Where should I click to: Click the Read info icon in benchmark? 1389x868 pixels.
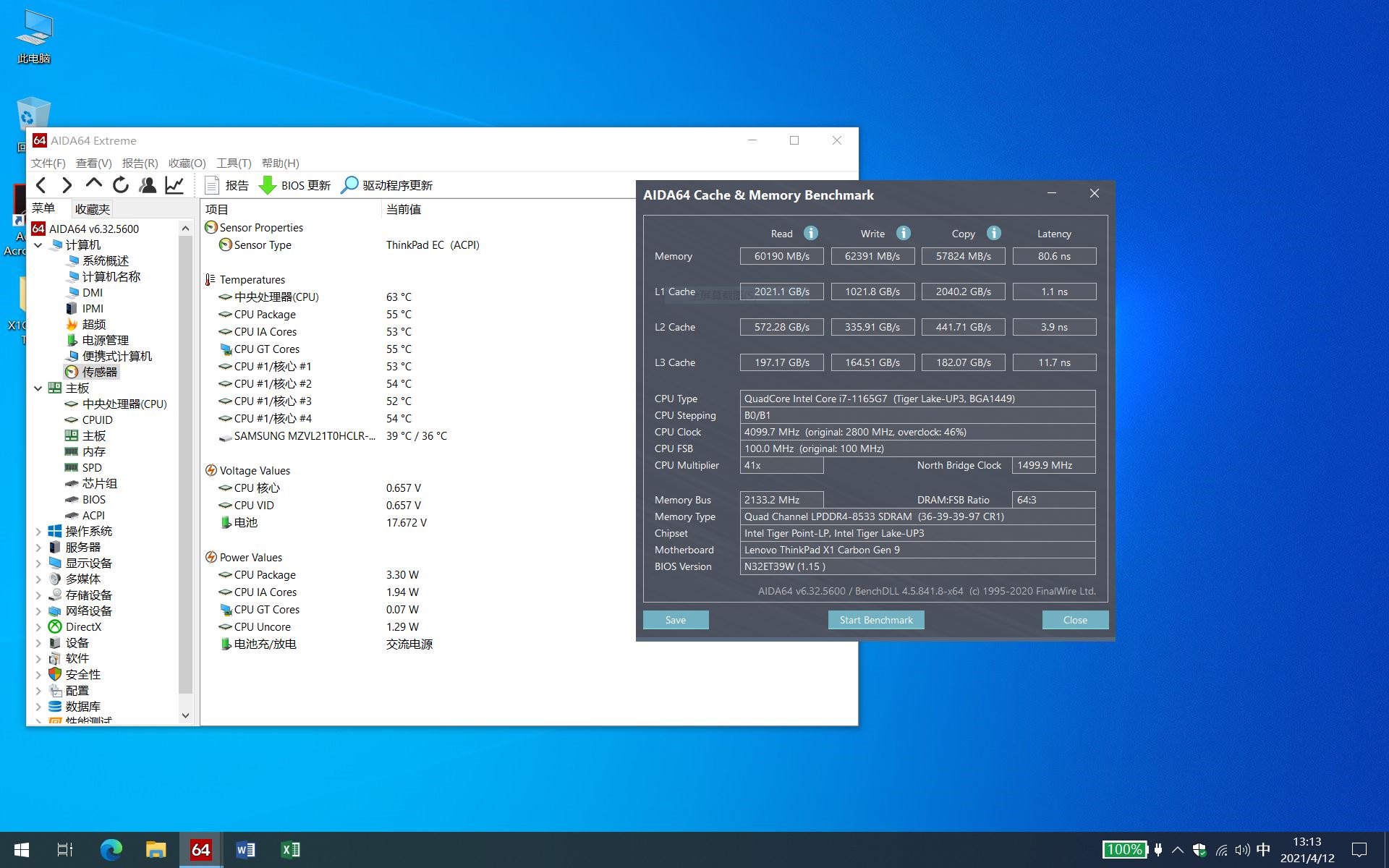tap(811, 233)
